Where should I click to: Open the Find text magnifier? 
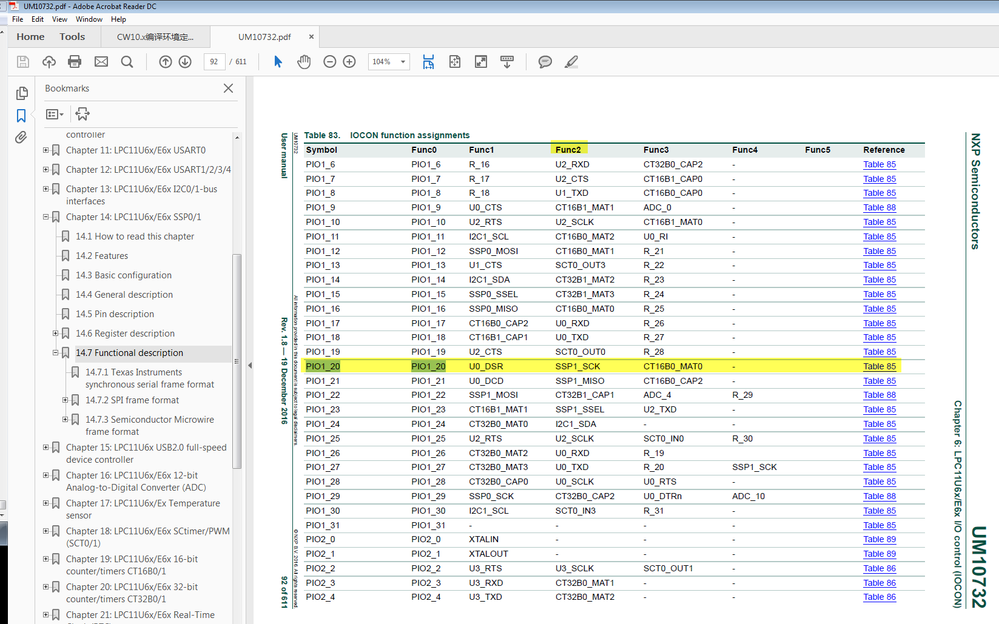pos(127,62)
